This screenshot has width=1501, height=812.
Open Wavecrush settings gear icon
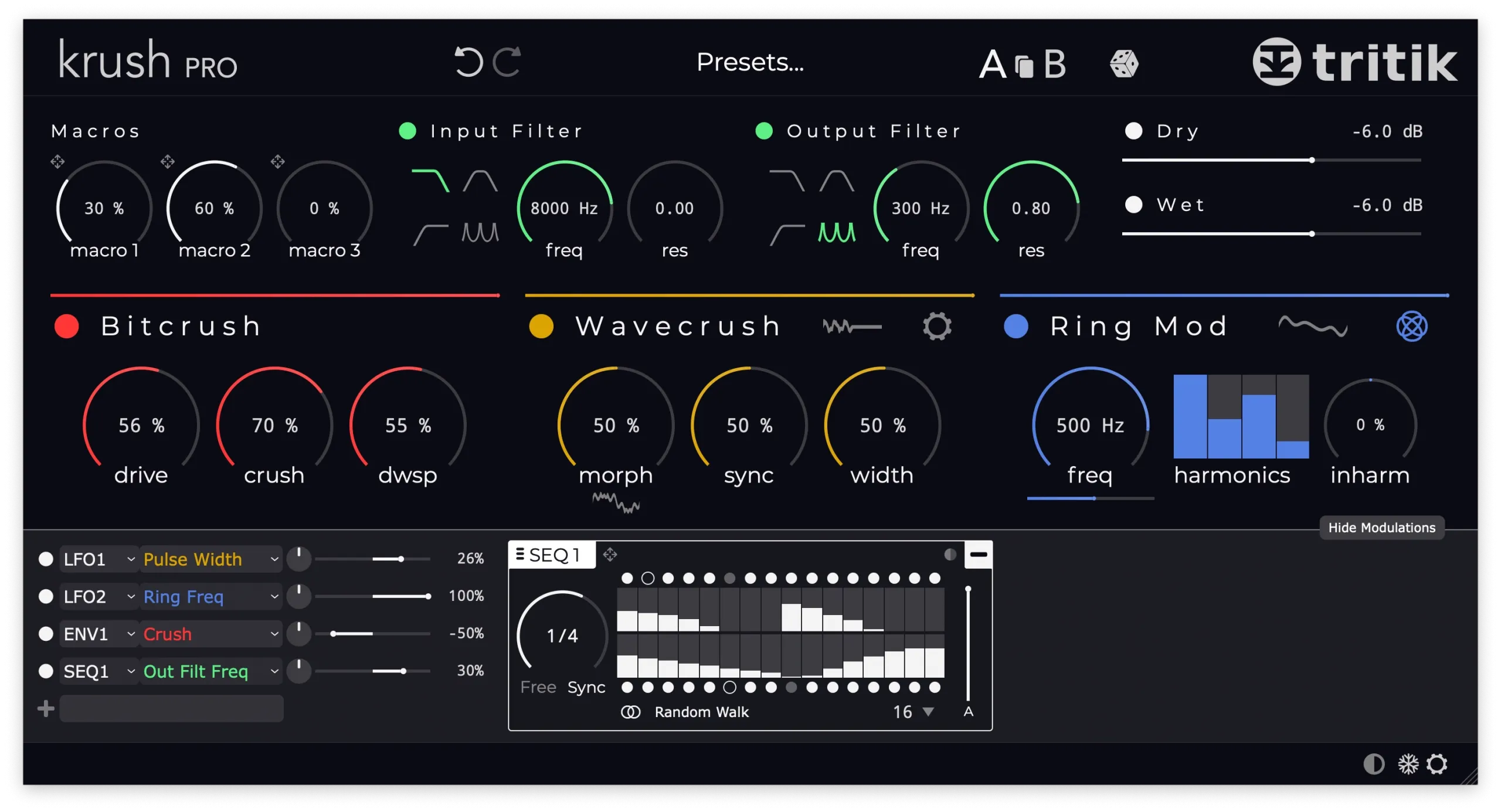(x=936, y=326)
